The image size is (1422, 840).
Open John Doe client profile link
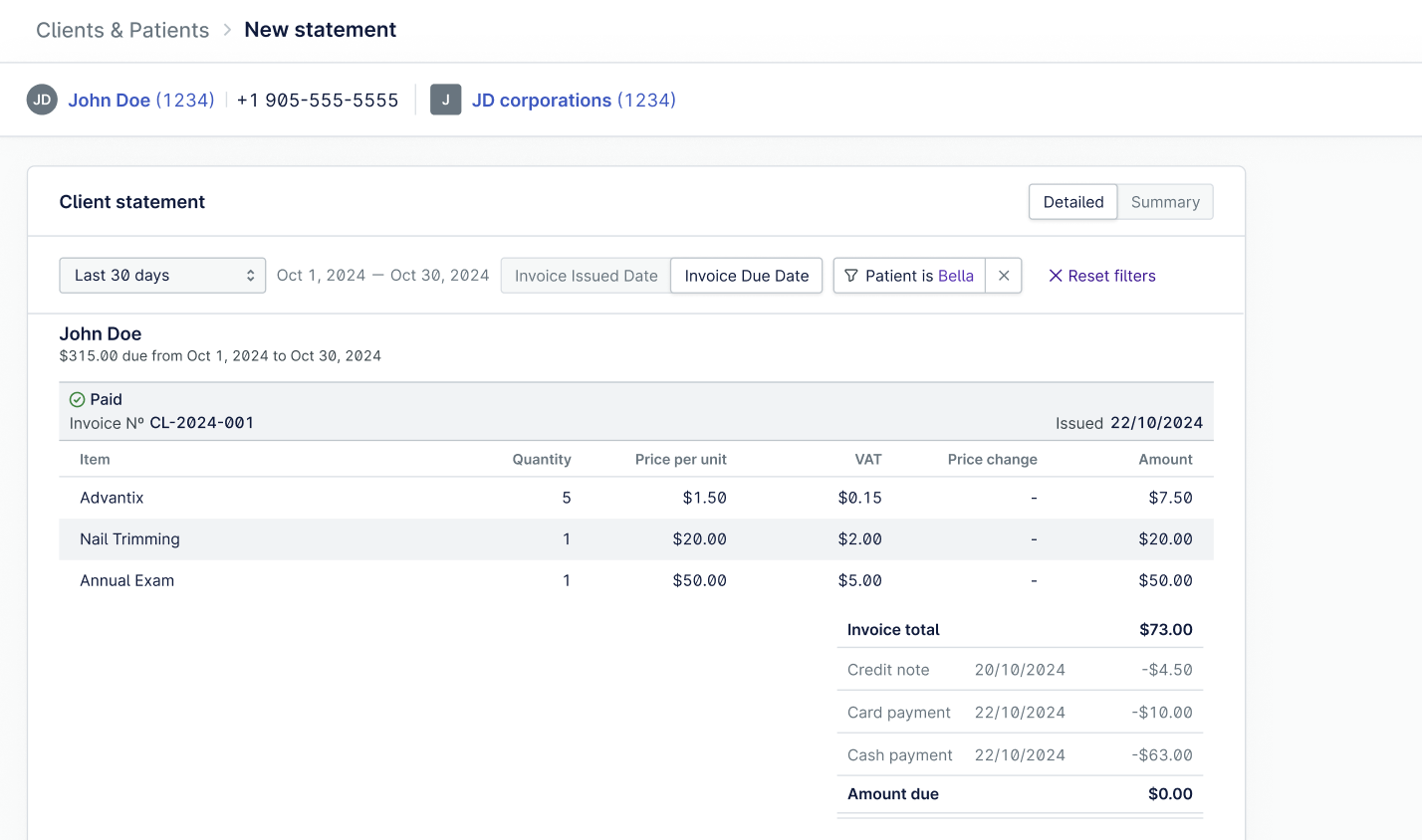point(140,101)
